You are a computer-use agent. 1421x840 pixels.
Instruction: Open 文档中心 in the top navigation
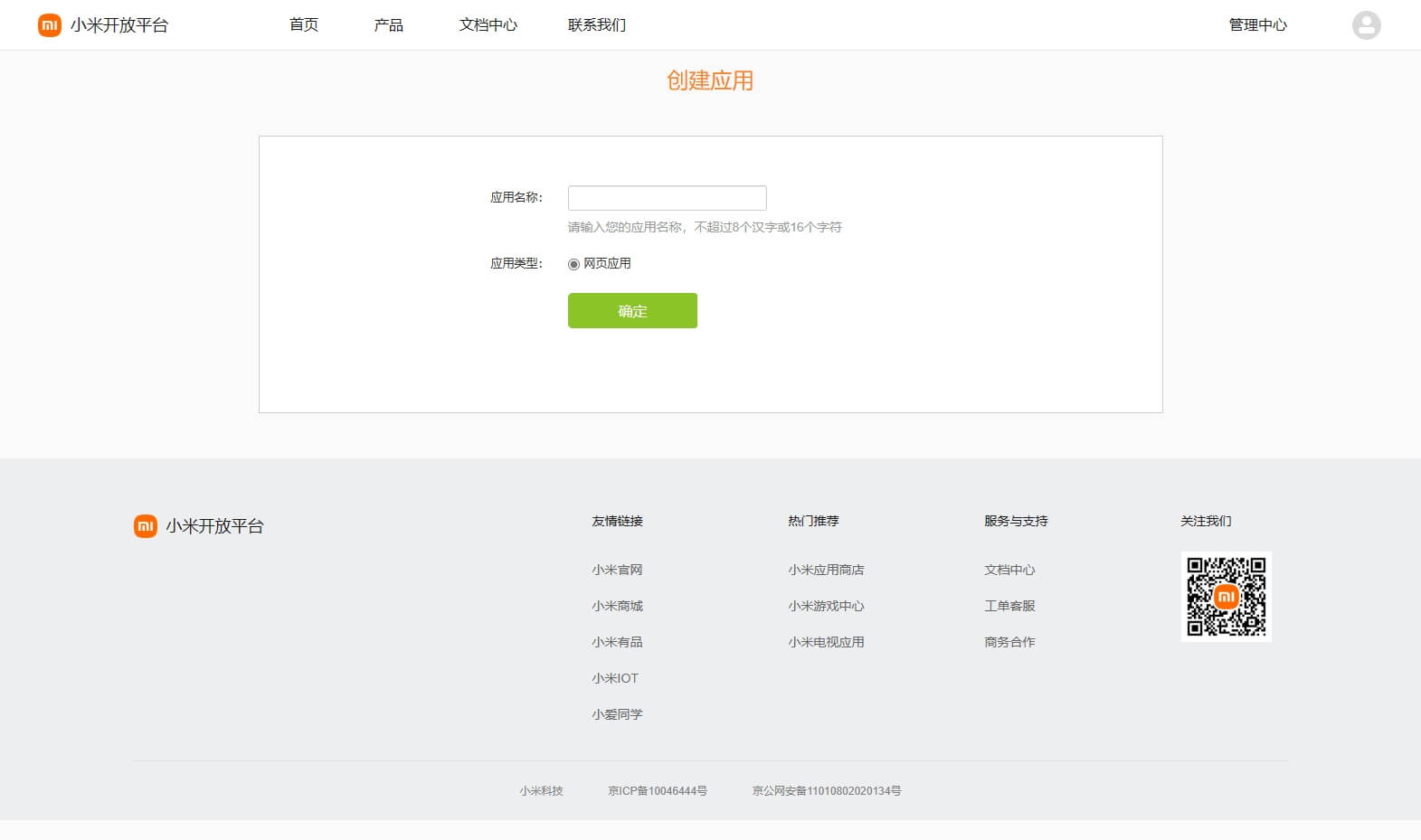coord(488,25)
